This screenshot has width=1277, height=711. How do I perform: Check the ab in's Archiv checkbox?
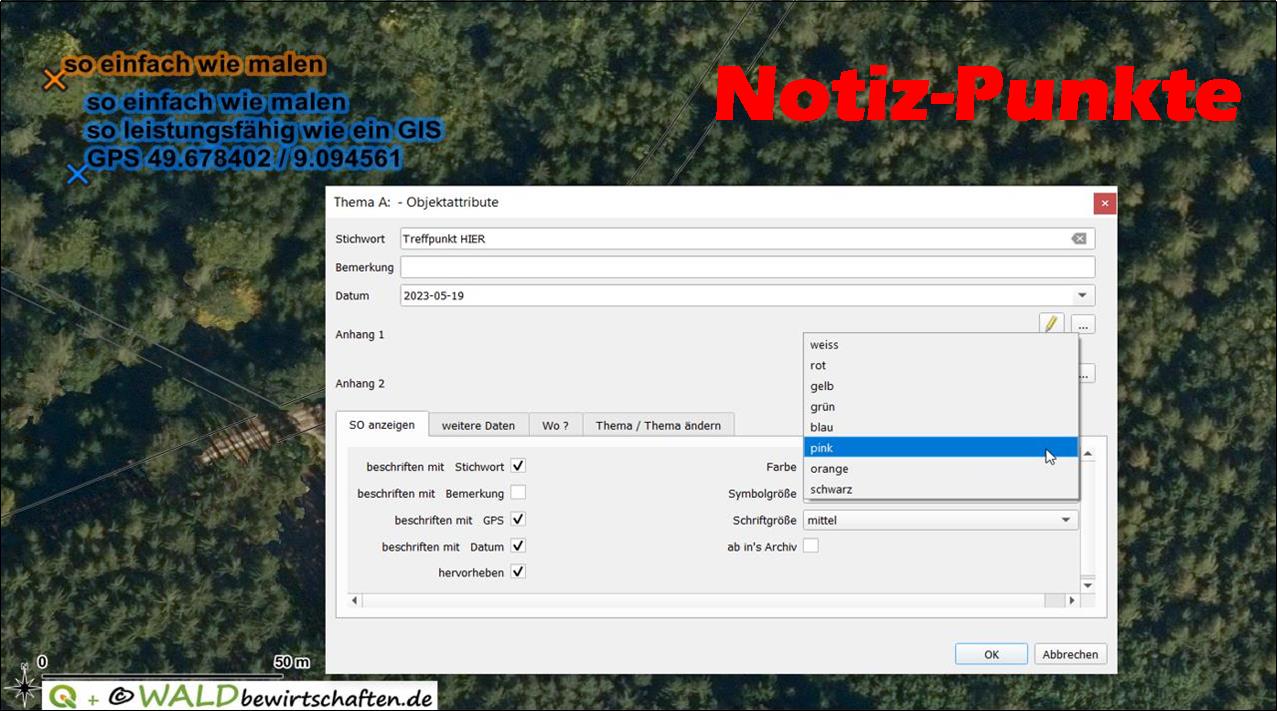pos(811,546)
